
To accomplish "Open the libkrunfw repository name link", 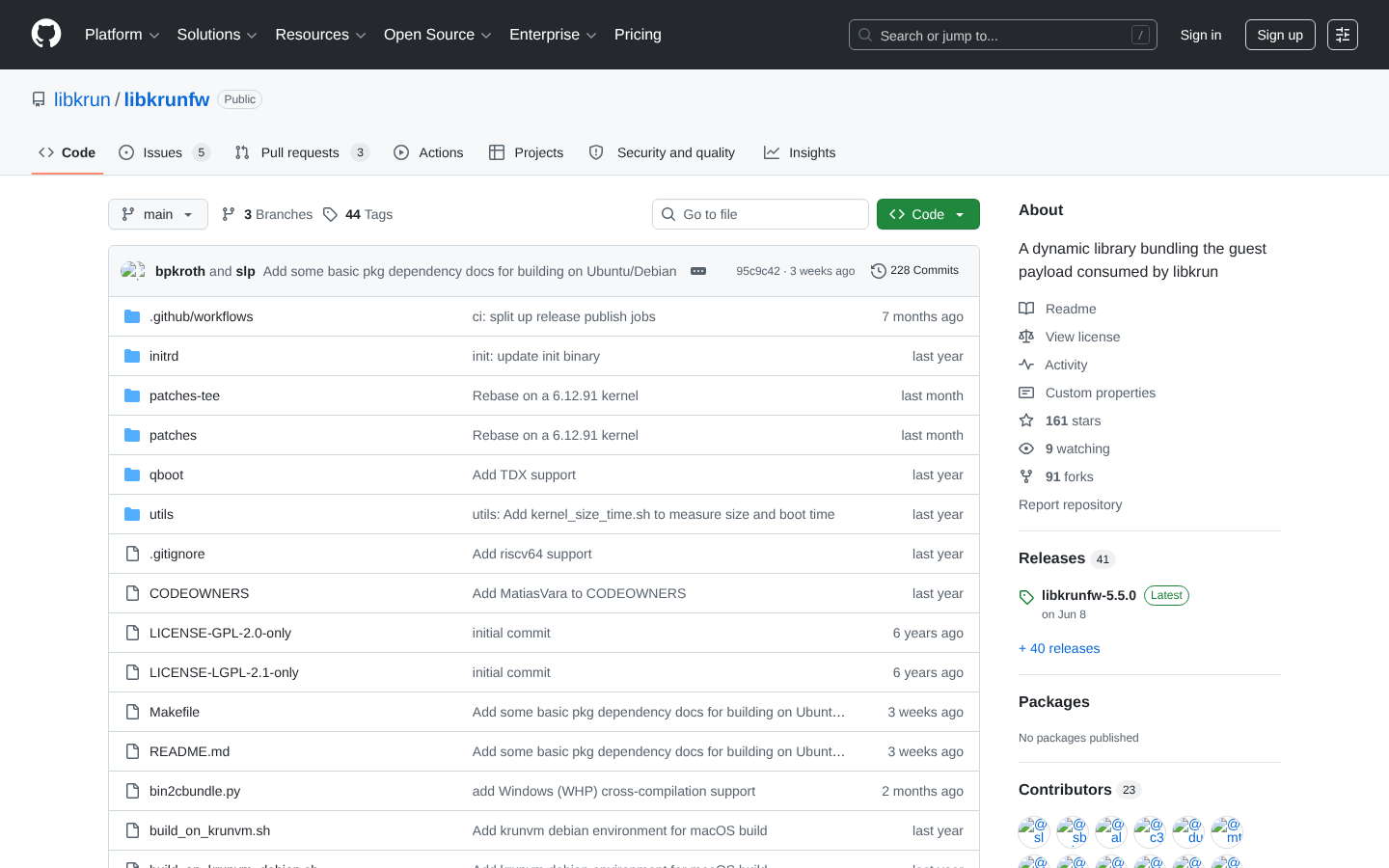I will (x=167, y=99).
